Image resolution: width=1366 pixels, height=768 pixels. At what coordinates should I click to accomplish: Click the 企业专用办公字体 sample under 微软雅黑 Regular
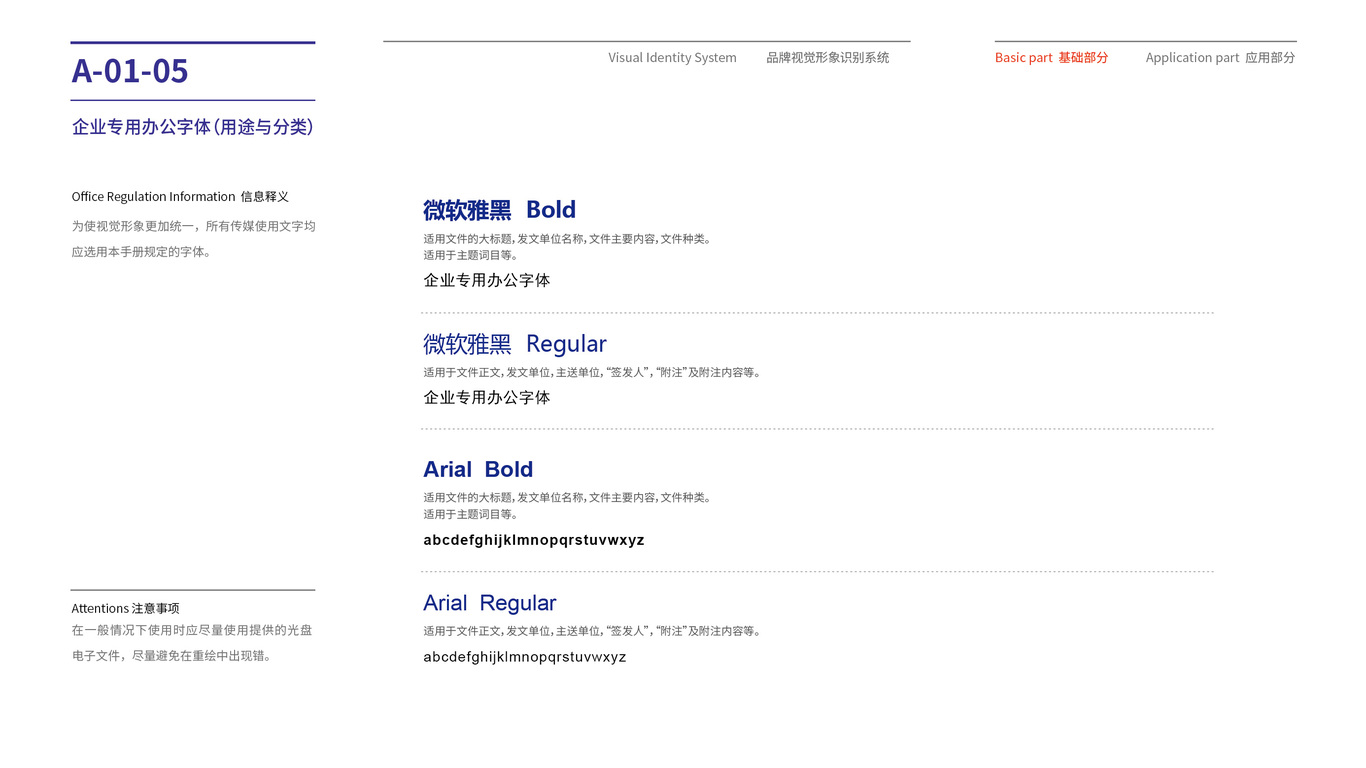click(x=487, y=398)
